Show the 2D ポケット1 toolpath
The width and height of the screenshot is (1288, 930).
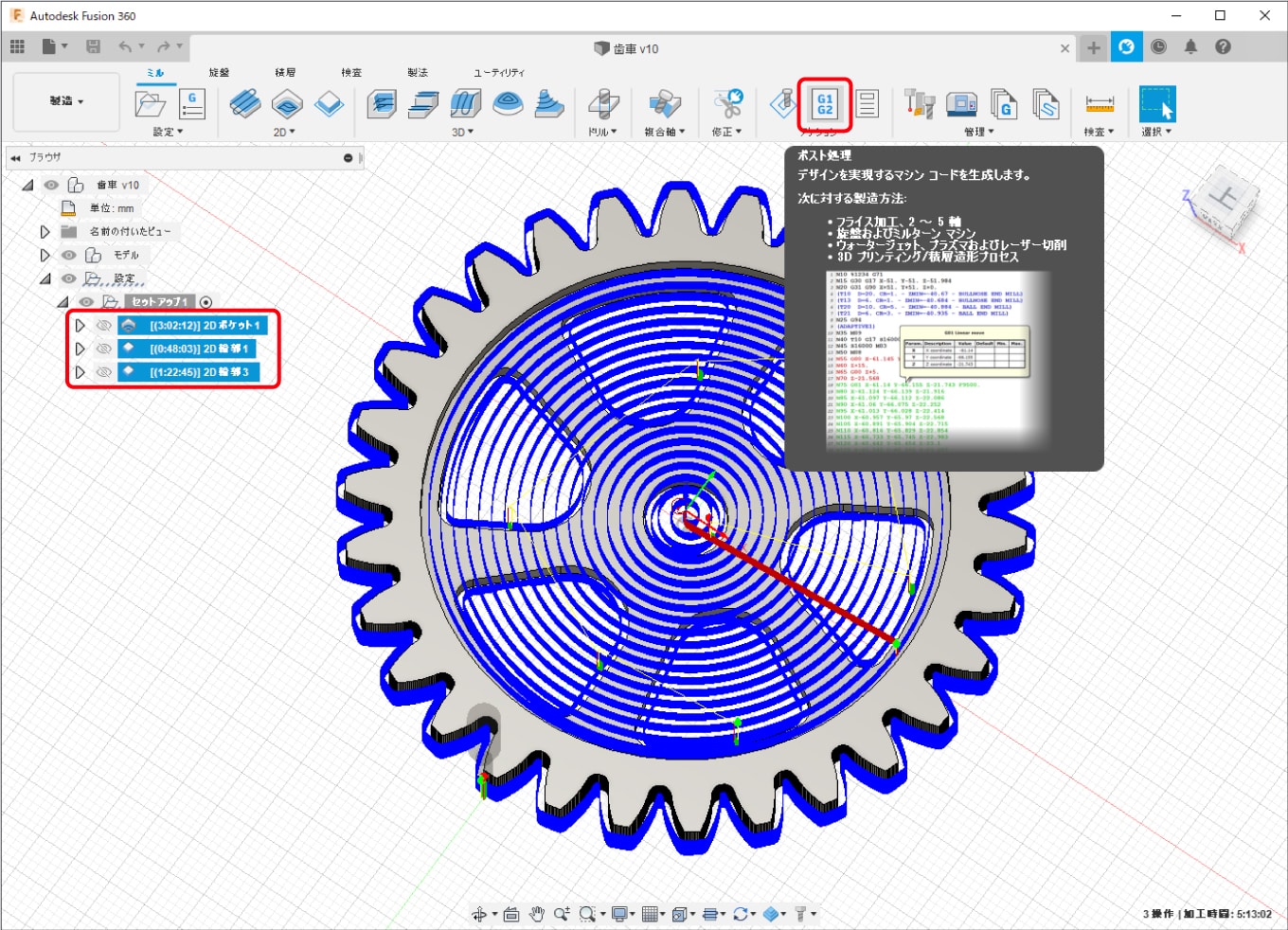click(104, 325)
